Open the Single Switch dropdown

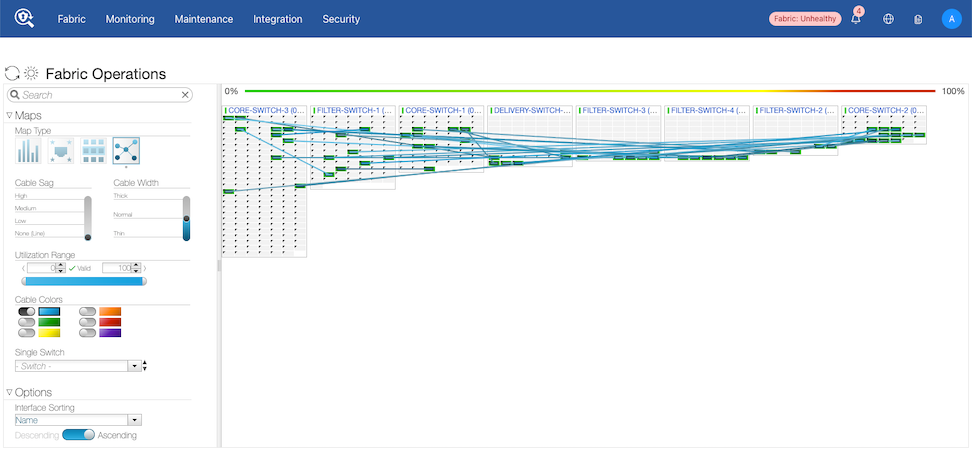pos(79,366)
